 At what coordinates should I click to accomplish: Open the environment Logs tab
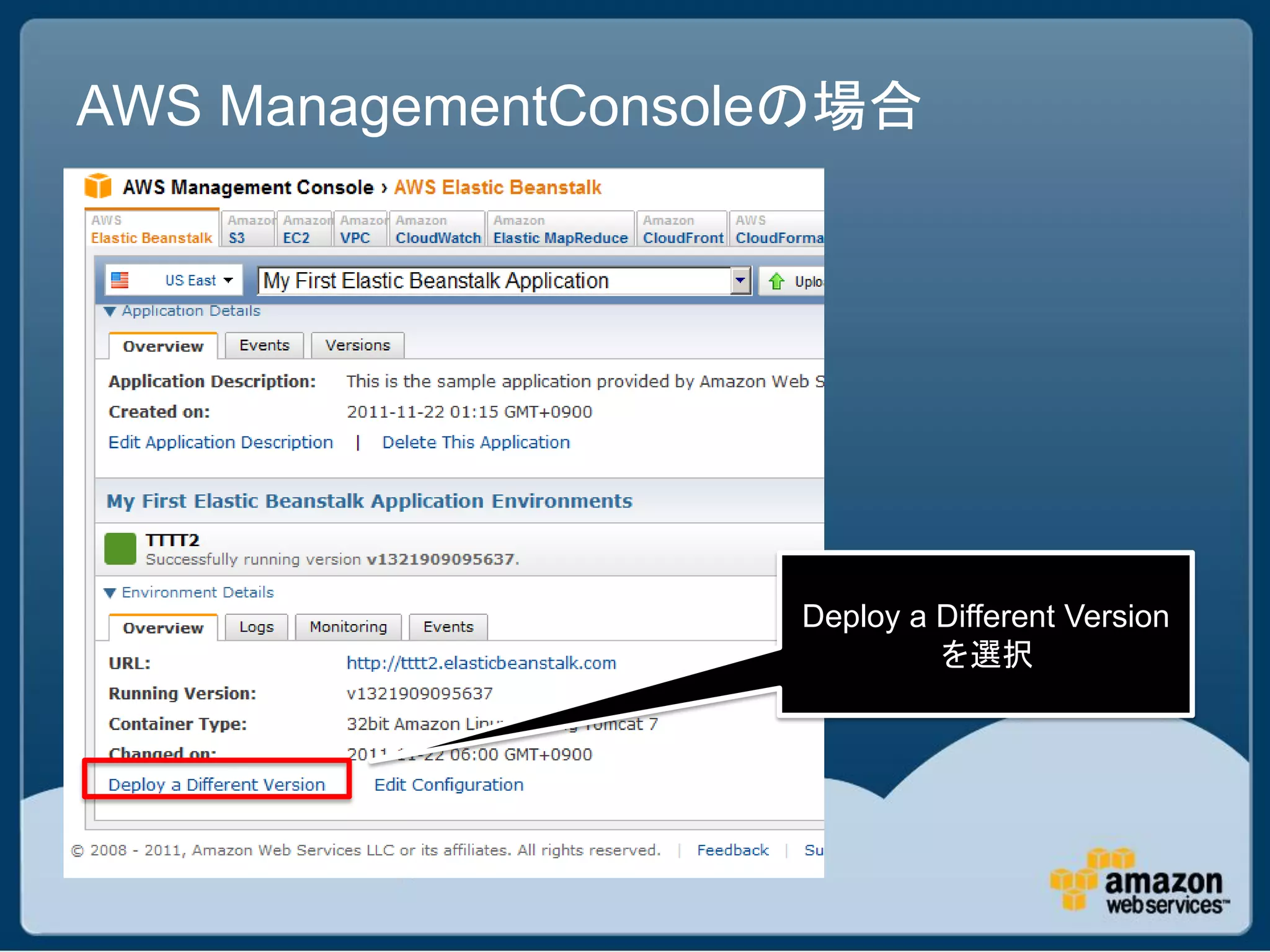257,627
